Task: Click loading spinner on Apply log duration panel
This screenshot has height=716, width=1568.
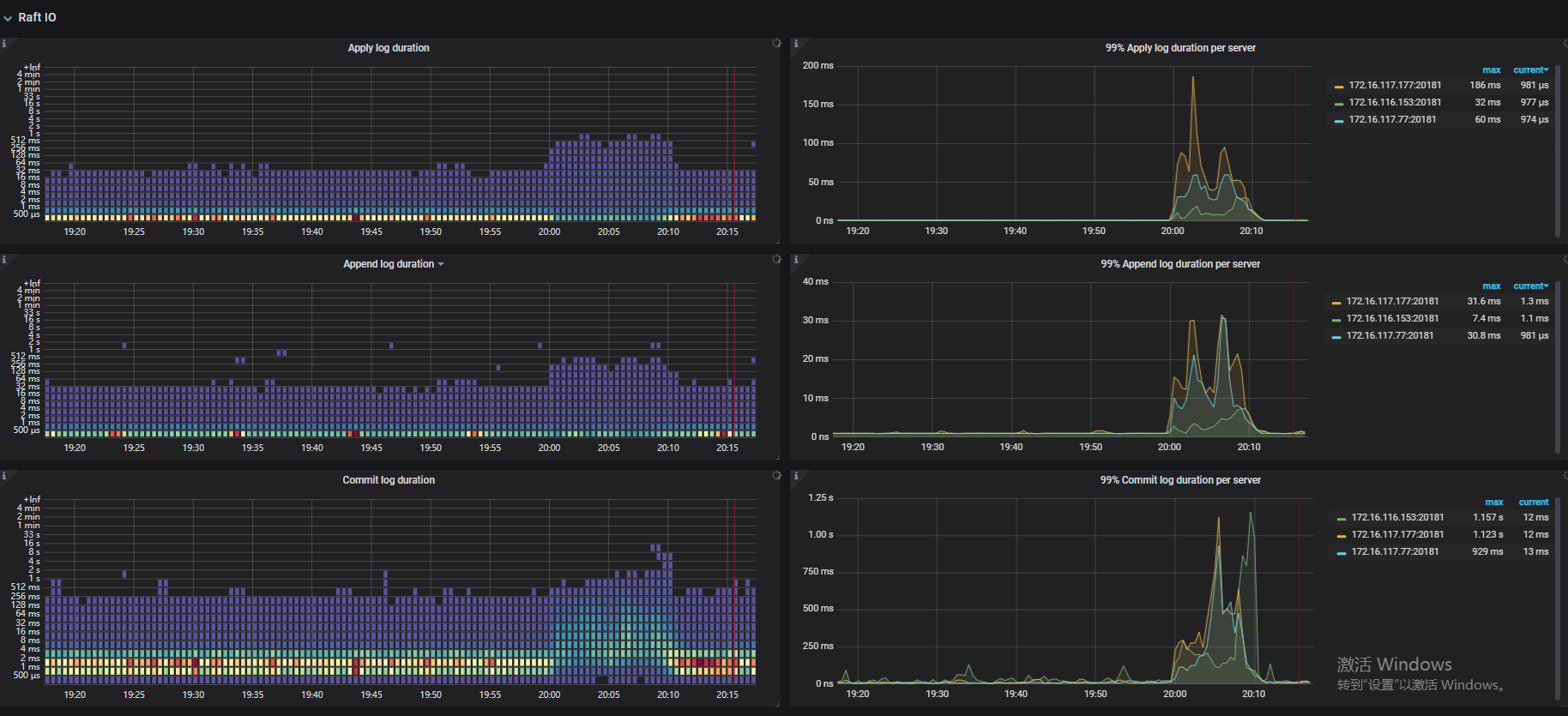Action: pyautogui.click(x=776, y=43)
